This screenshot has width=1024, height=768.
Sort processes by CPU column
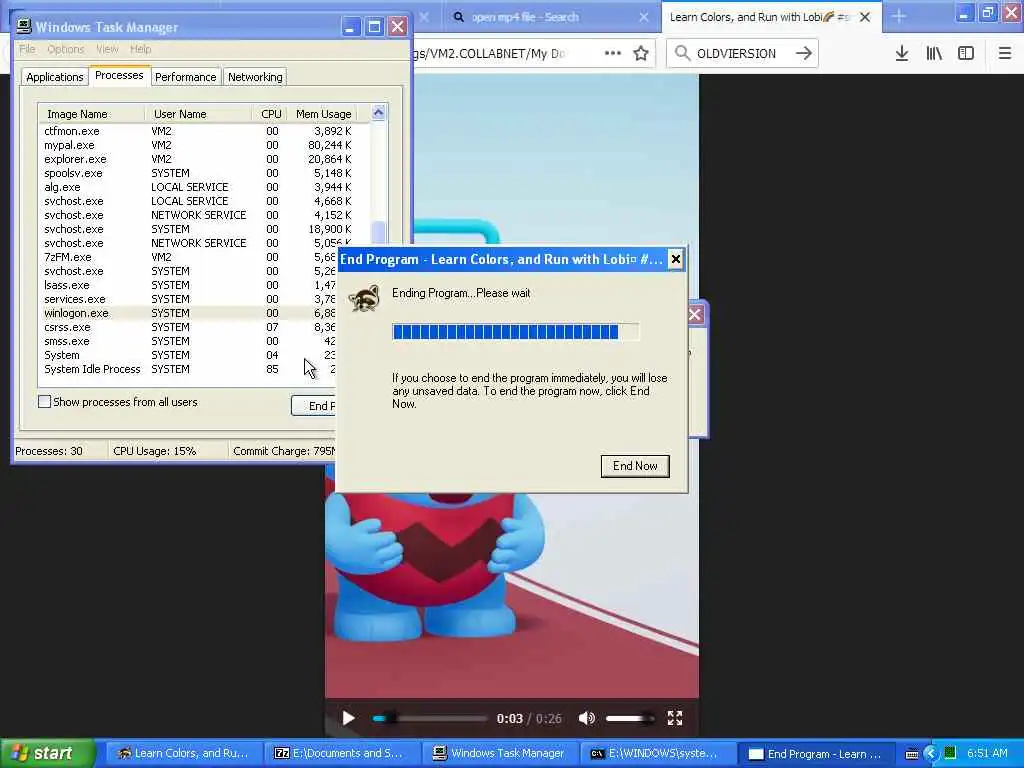[270, 114]
